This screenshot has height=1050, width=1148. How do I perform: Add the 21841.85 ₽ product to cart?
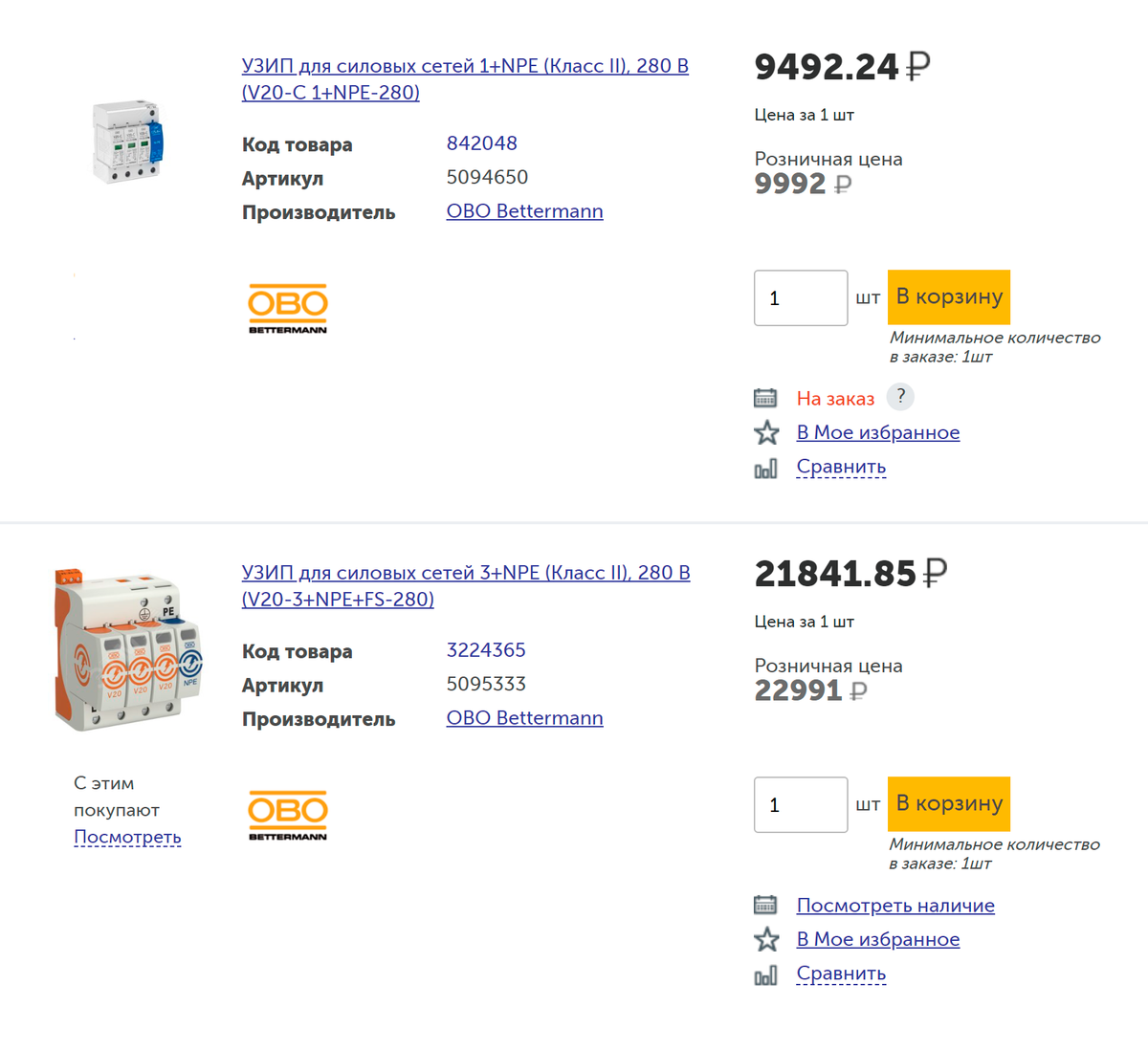[x=948, y=804]
